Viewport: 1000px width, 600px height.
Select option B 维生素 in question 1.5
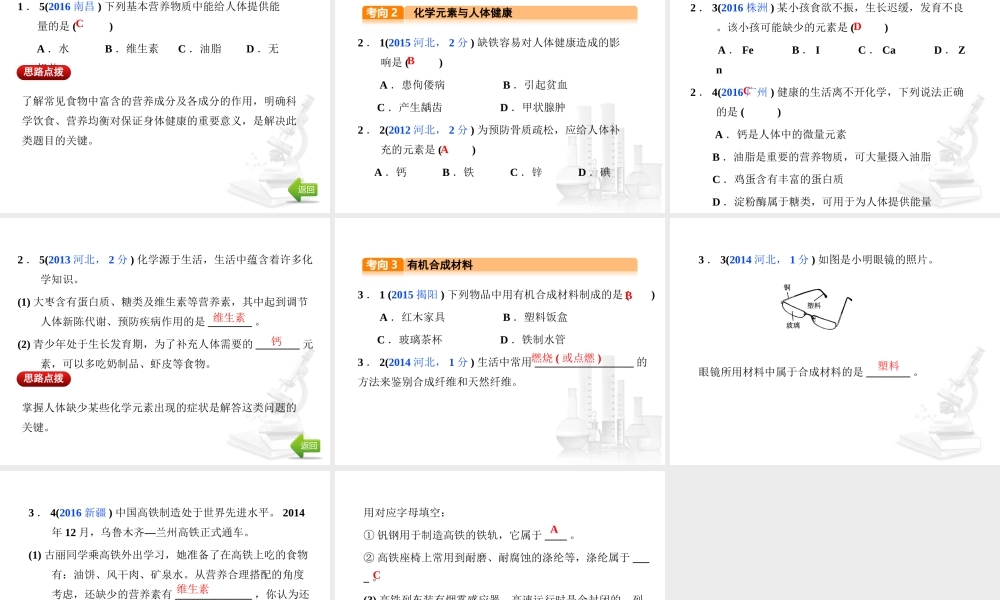click(x=132, y=48)
